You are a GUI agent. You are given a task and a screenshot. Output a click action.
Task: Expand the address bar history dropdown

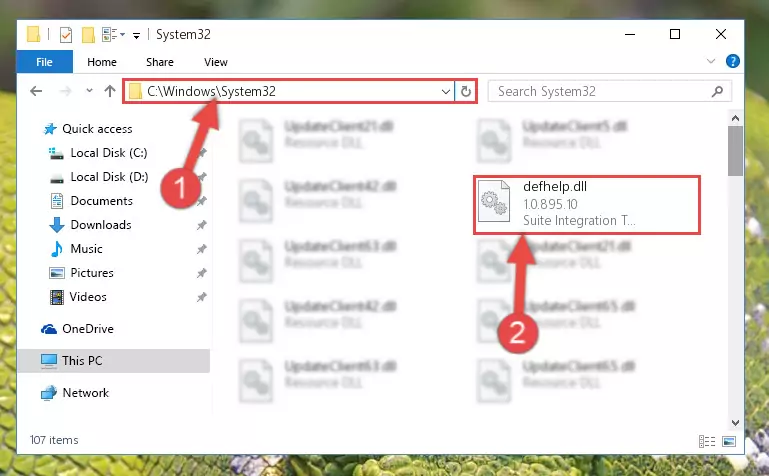click(x=445, y=91)
